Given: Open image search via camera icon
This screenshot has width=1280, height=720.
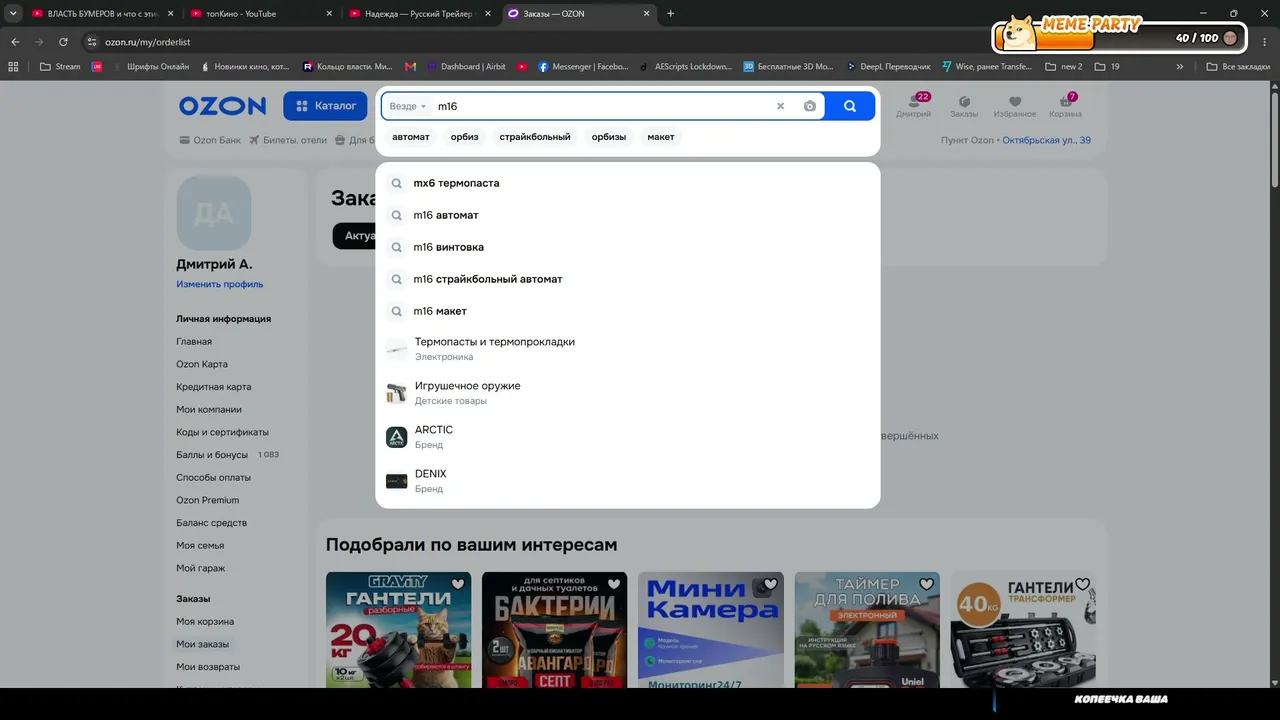Looking at the screenshot, I should [810, 106].
